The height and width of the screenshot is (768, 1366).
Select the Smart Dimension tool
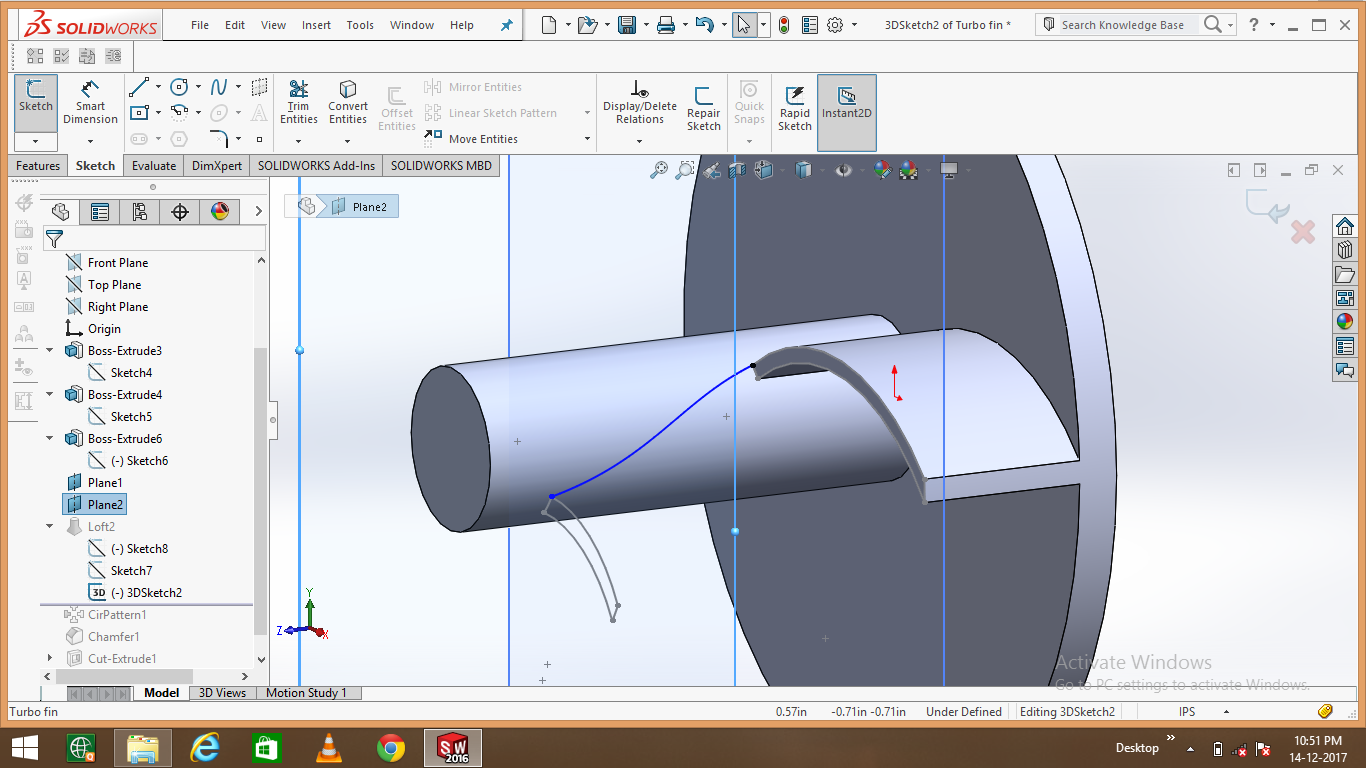(90, 100)
